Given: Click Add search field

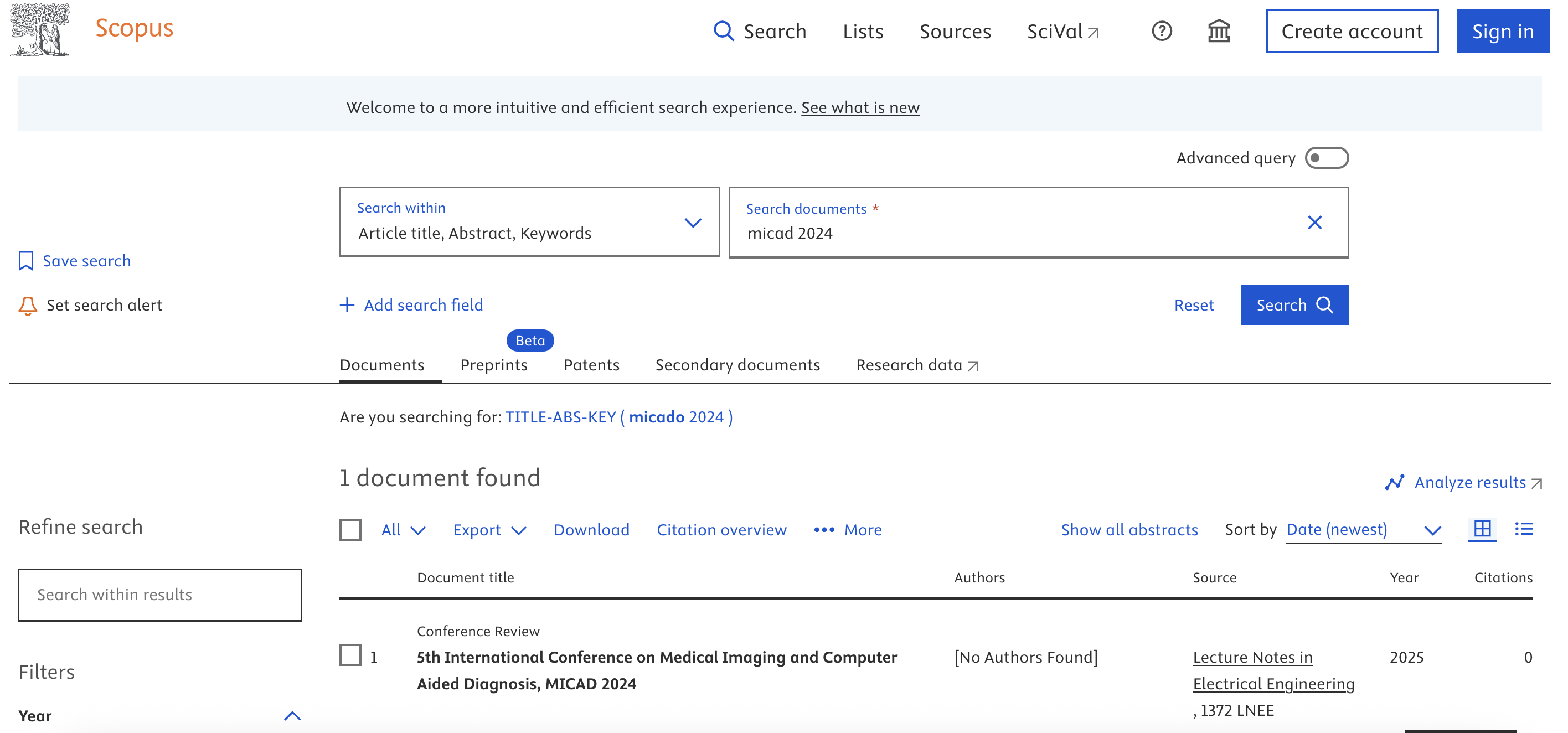Looking at the screenshot, I should (411, 304).
